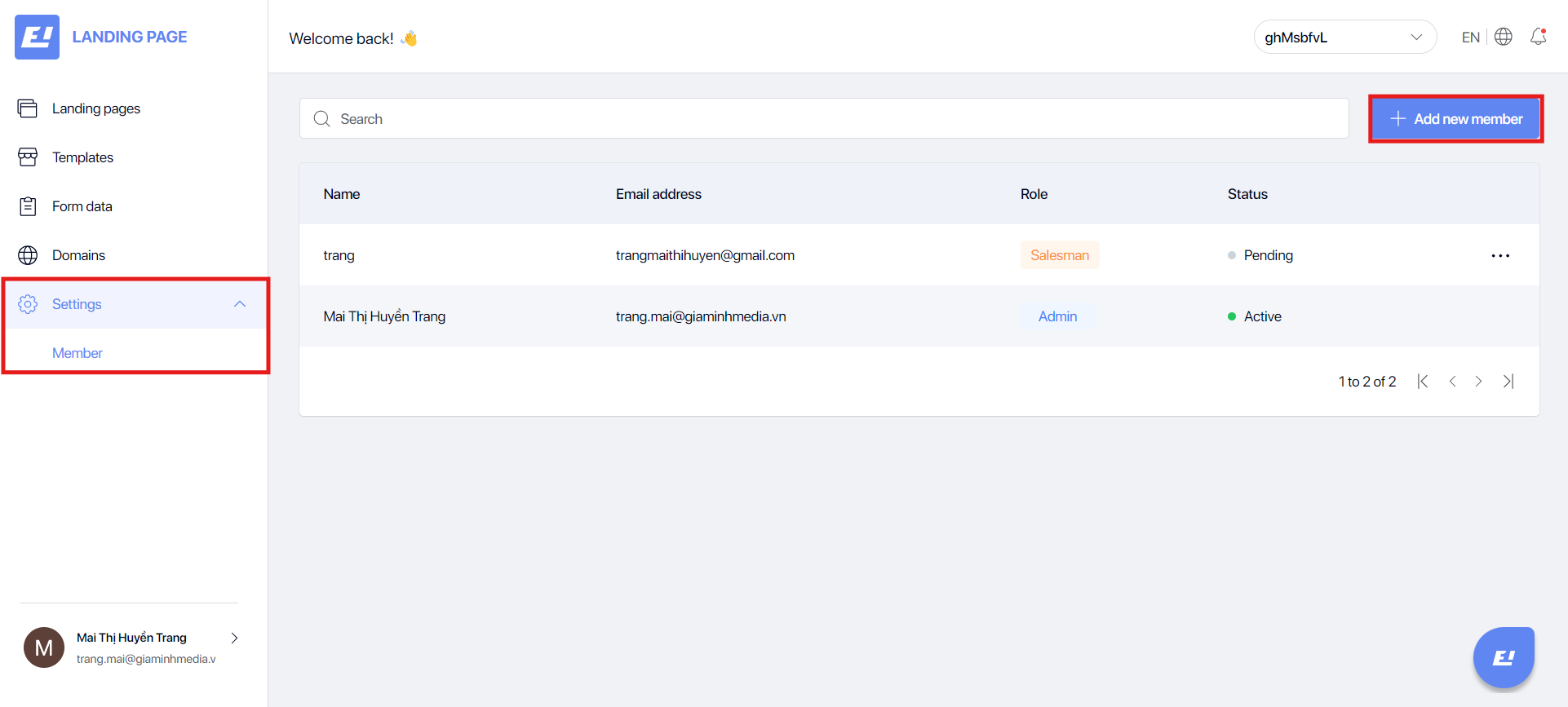
Task: Expand the user profile chevron
Action: pyautogui.click(x=234, y=638)
